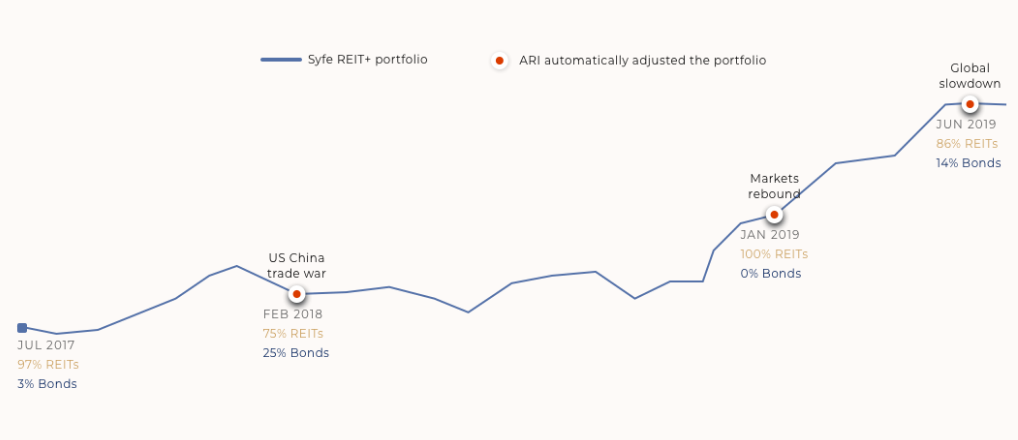Click the blue line legend swatch

[281, 60]
